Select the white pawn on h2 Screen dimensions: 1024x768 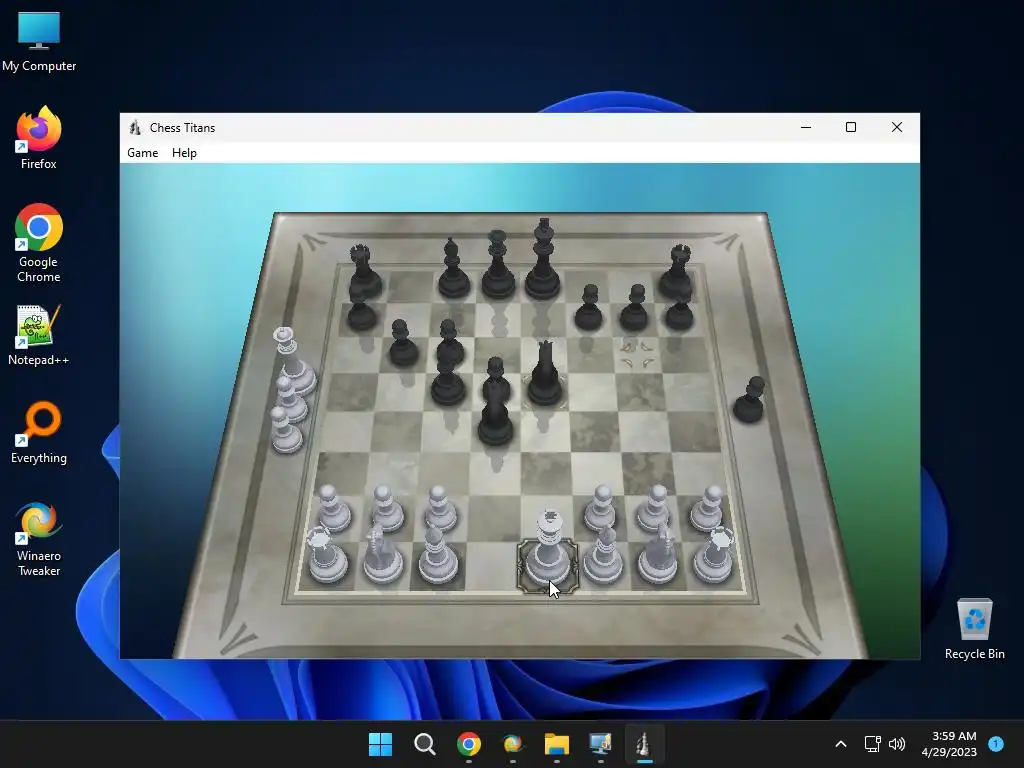pyautogui.click(x=707, y=509)
